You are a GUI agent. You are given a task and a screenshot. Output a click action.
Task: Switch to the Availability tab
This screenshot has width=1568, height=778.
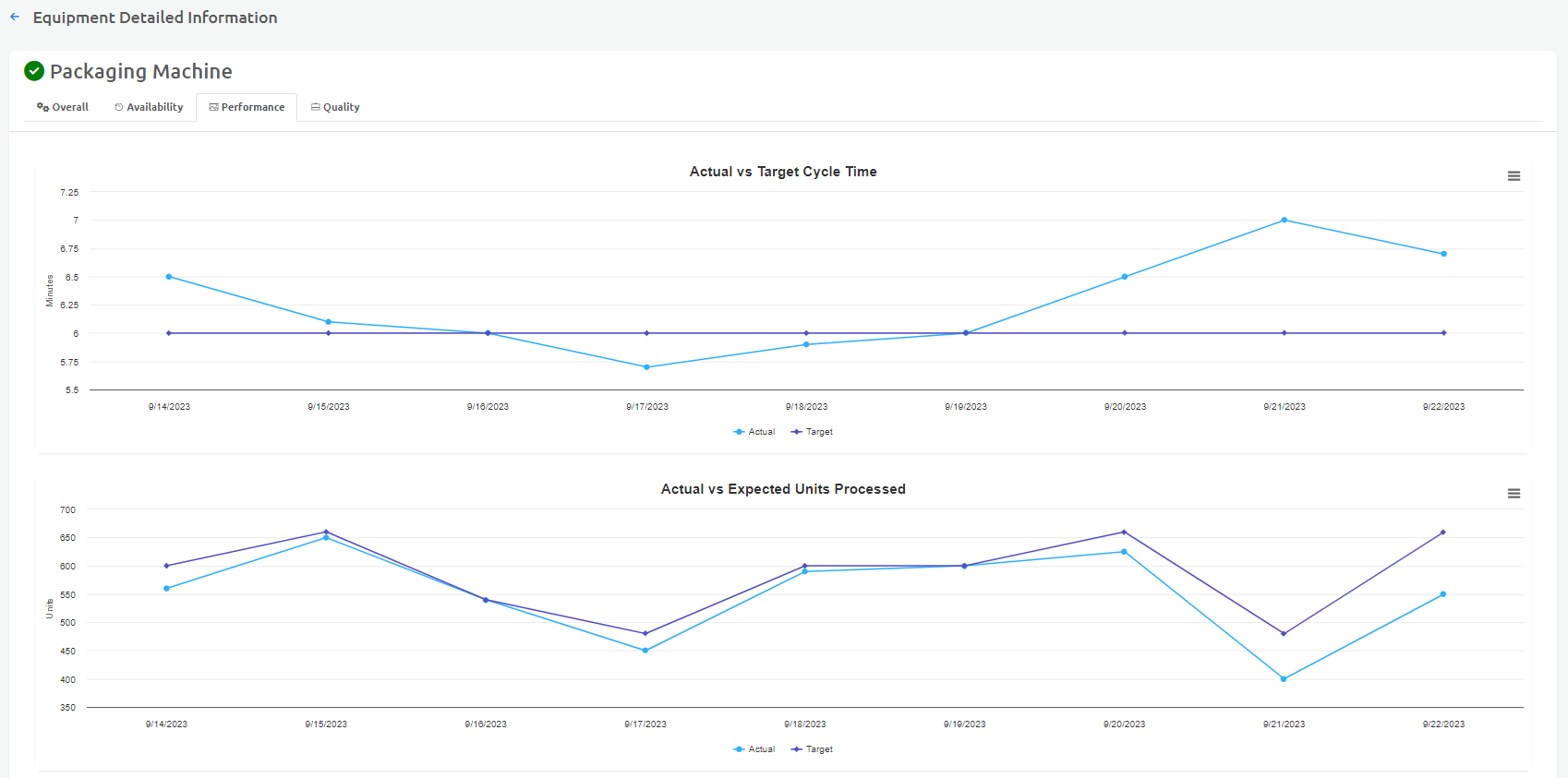point(149,107)
